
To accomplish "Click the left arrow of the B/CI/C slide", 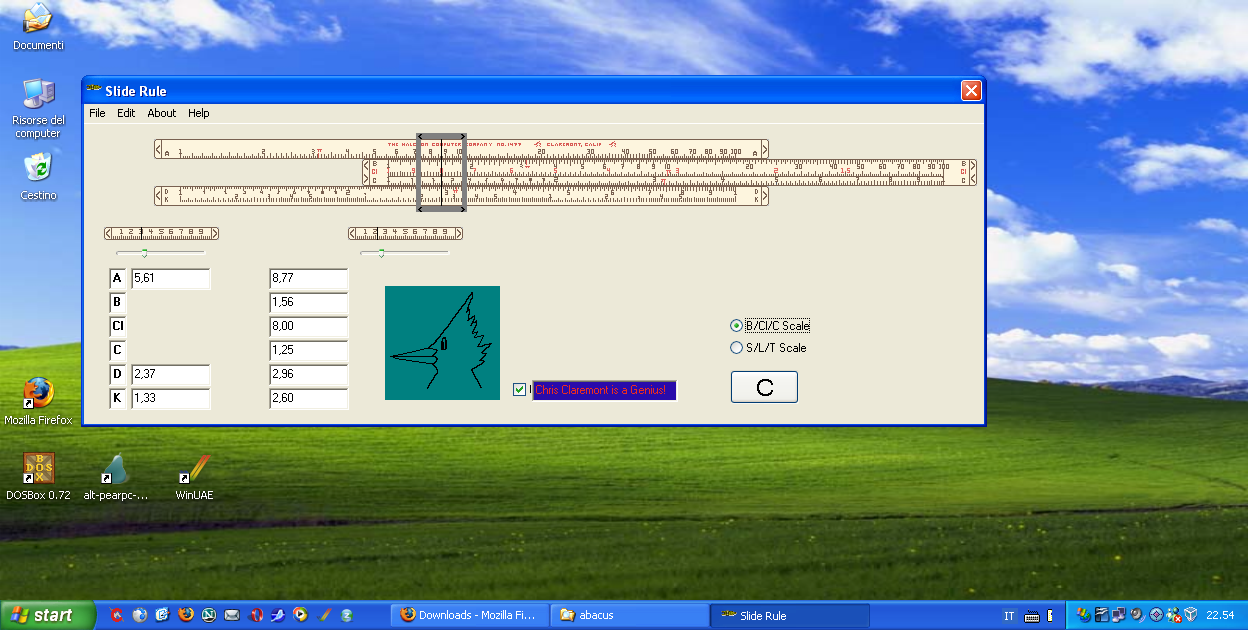I will pyautogui.click(x=367, y=172).
